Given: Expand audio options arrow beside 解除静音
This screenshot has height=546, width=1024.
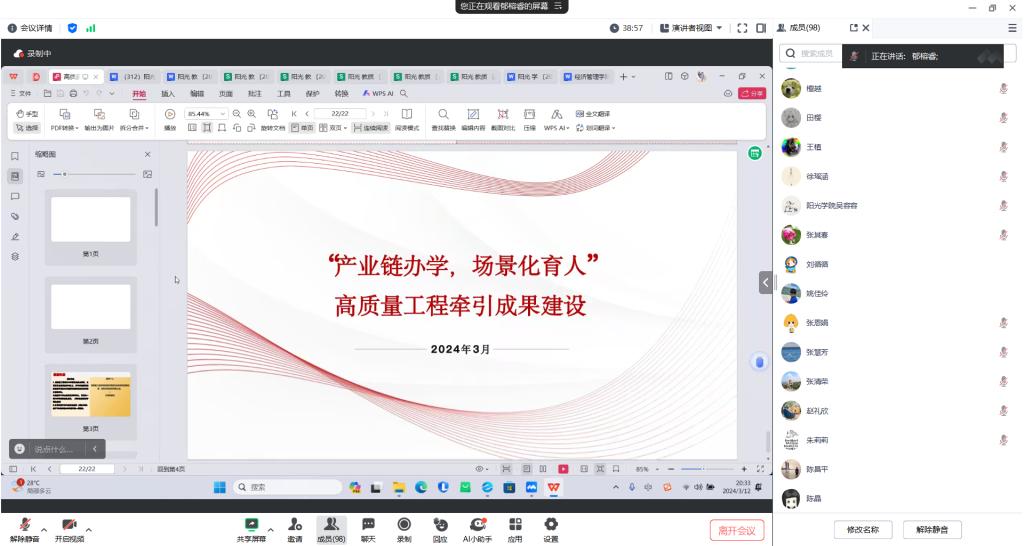Looking at the screenshot, I should pyautogui.click(x=46, y=529).
